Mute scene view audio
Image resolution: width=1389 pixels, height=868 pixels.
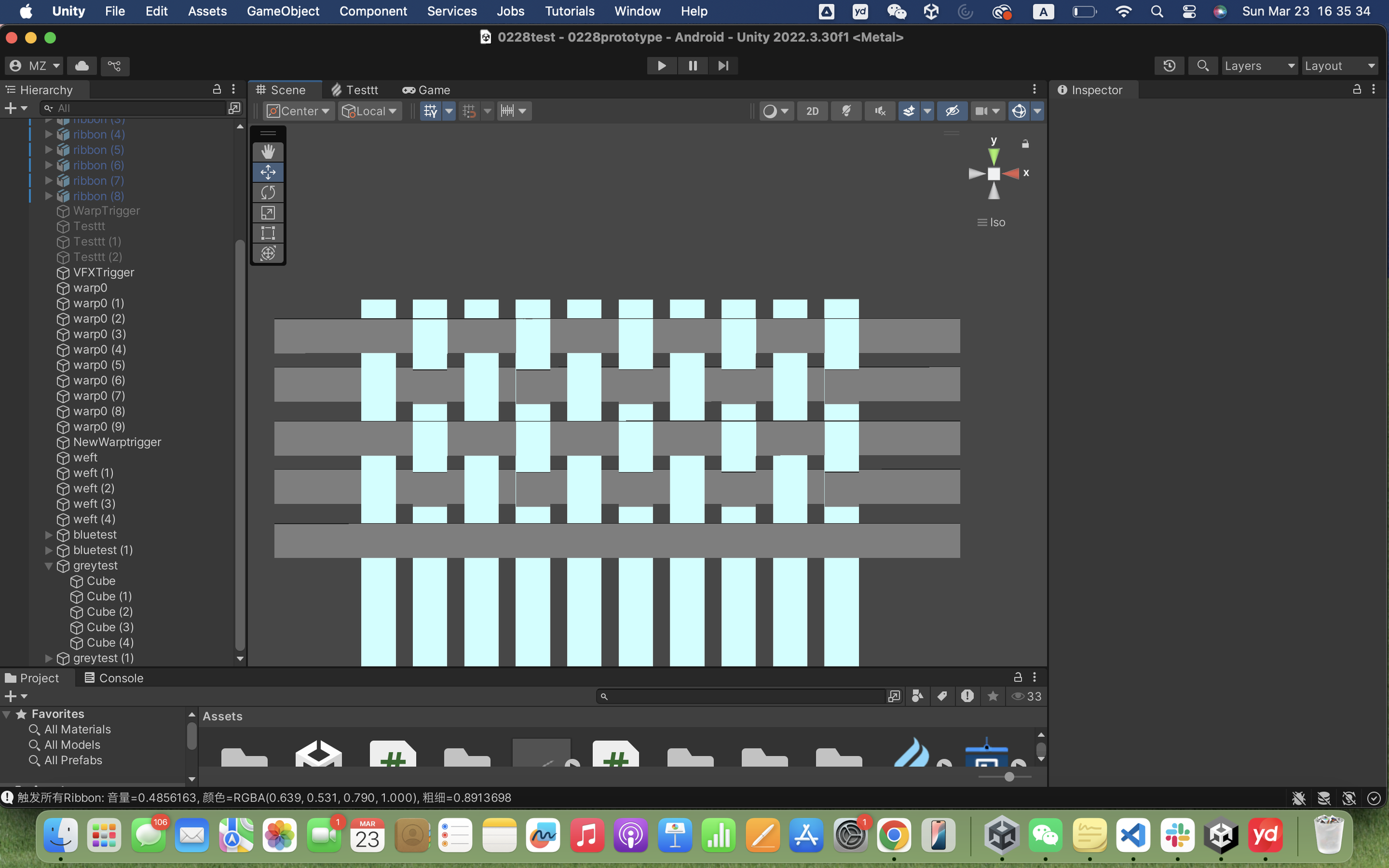coord(879,111)
